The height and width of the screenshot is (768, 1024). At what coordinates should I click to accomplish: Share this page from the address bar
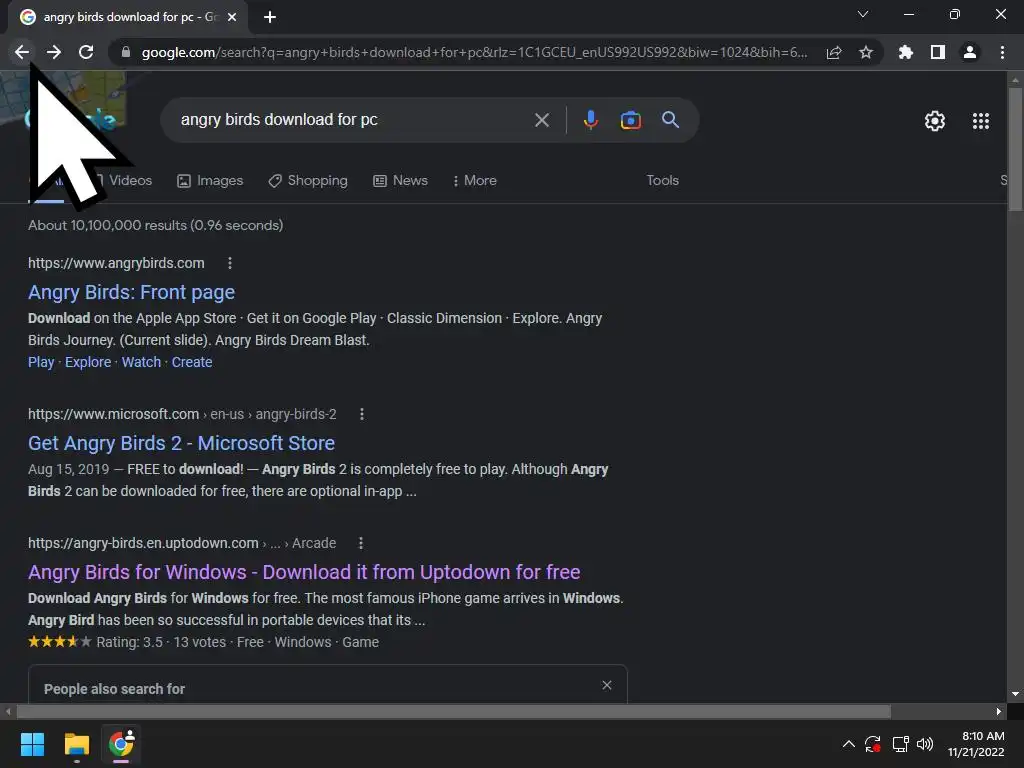coord(834,52)
